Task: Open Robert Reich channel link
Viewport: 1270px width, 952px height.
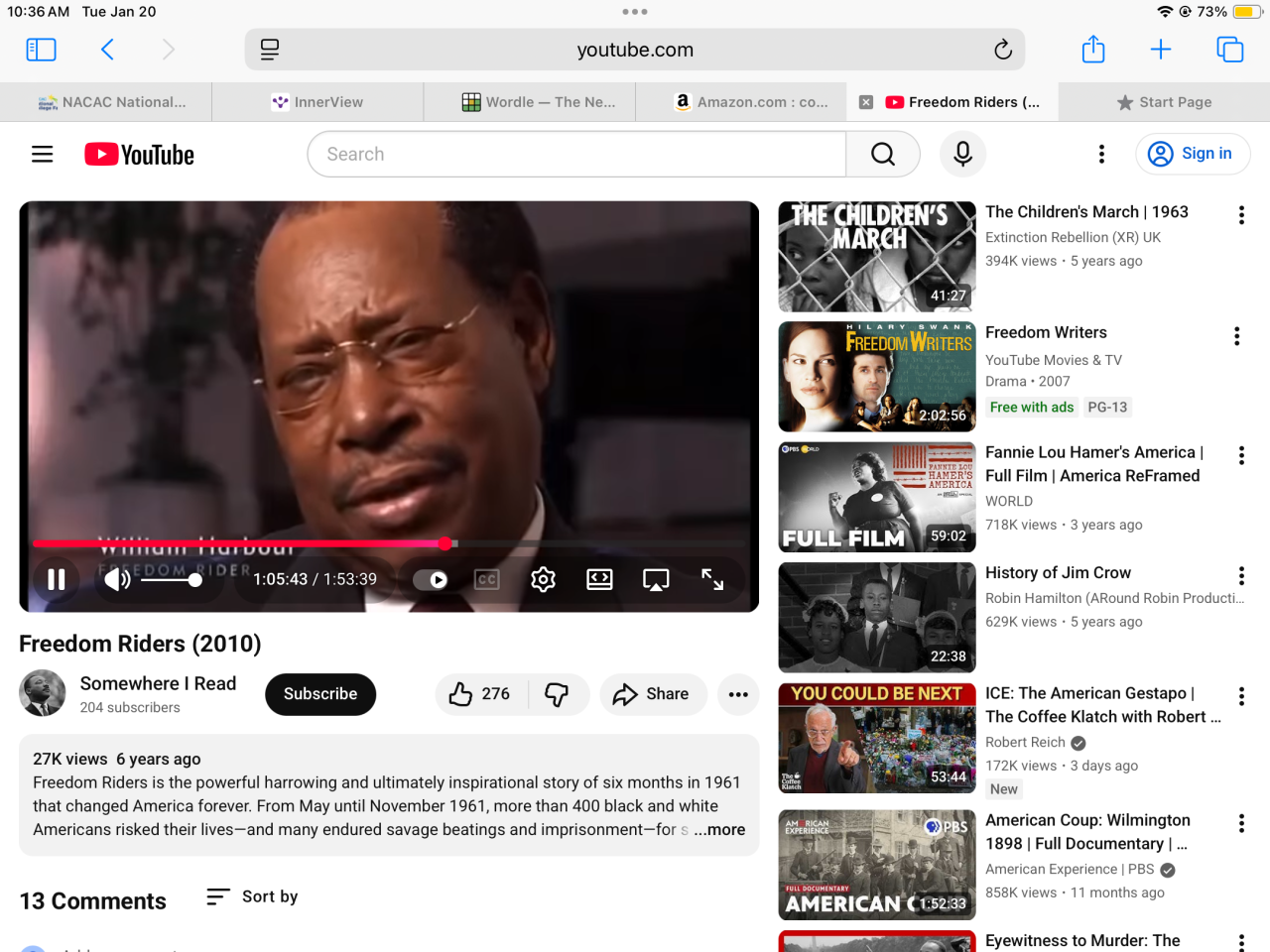Action: tap(1025, 743)
